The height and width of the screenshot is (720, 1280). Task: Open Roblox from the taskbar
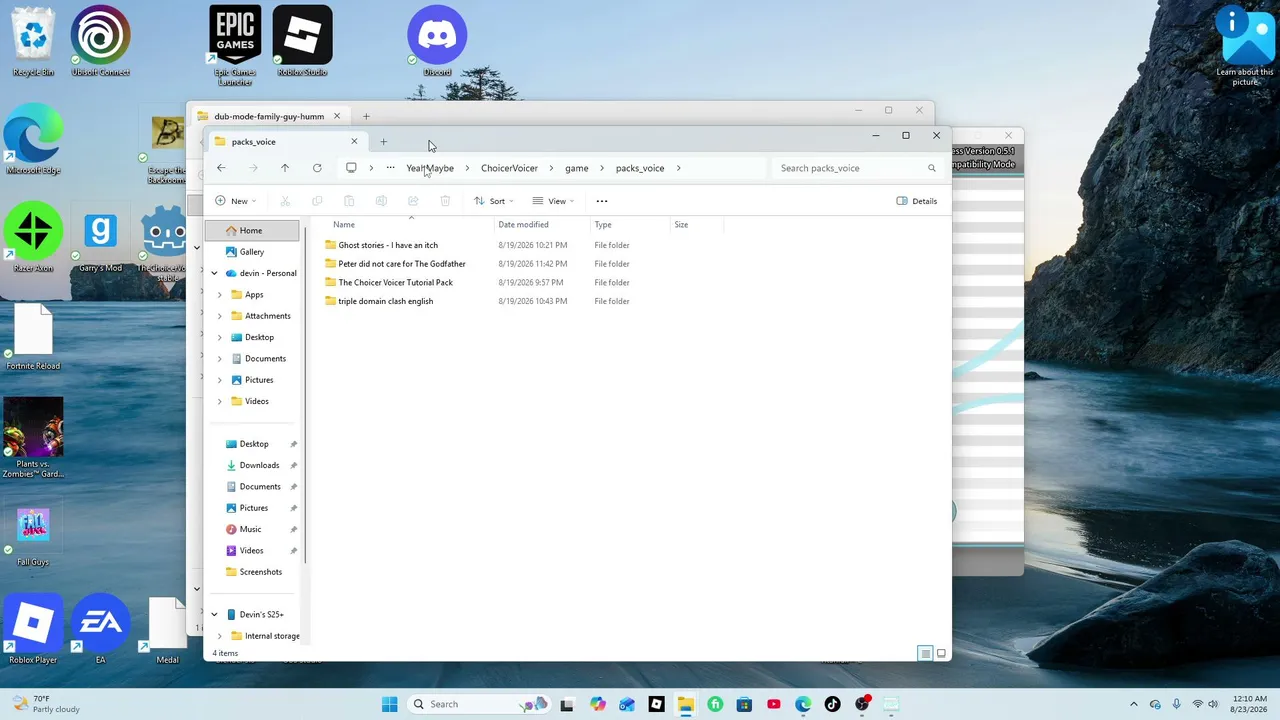(656, 704)
